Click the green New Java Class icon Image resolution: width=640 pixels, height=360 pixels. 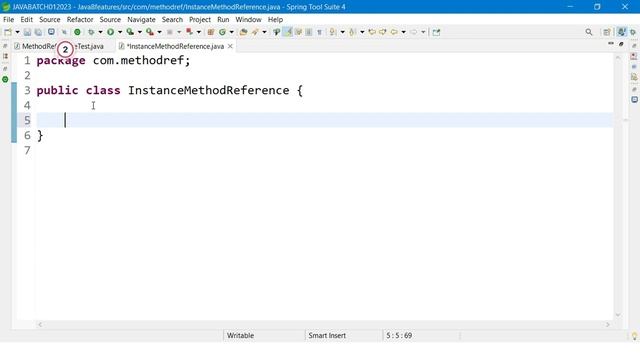click(222, 32)
